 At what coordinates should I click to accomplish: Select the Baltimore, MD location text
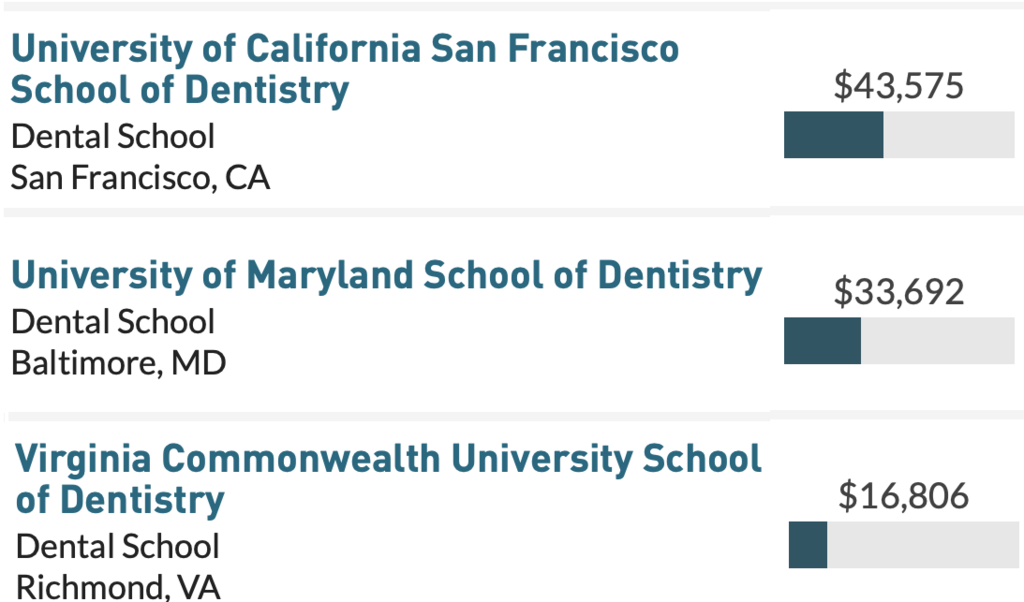[119, 364]
